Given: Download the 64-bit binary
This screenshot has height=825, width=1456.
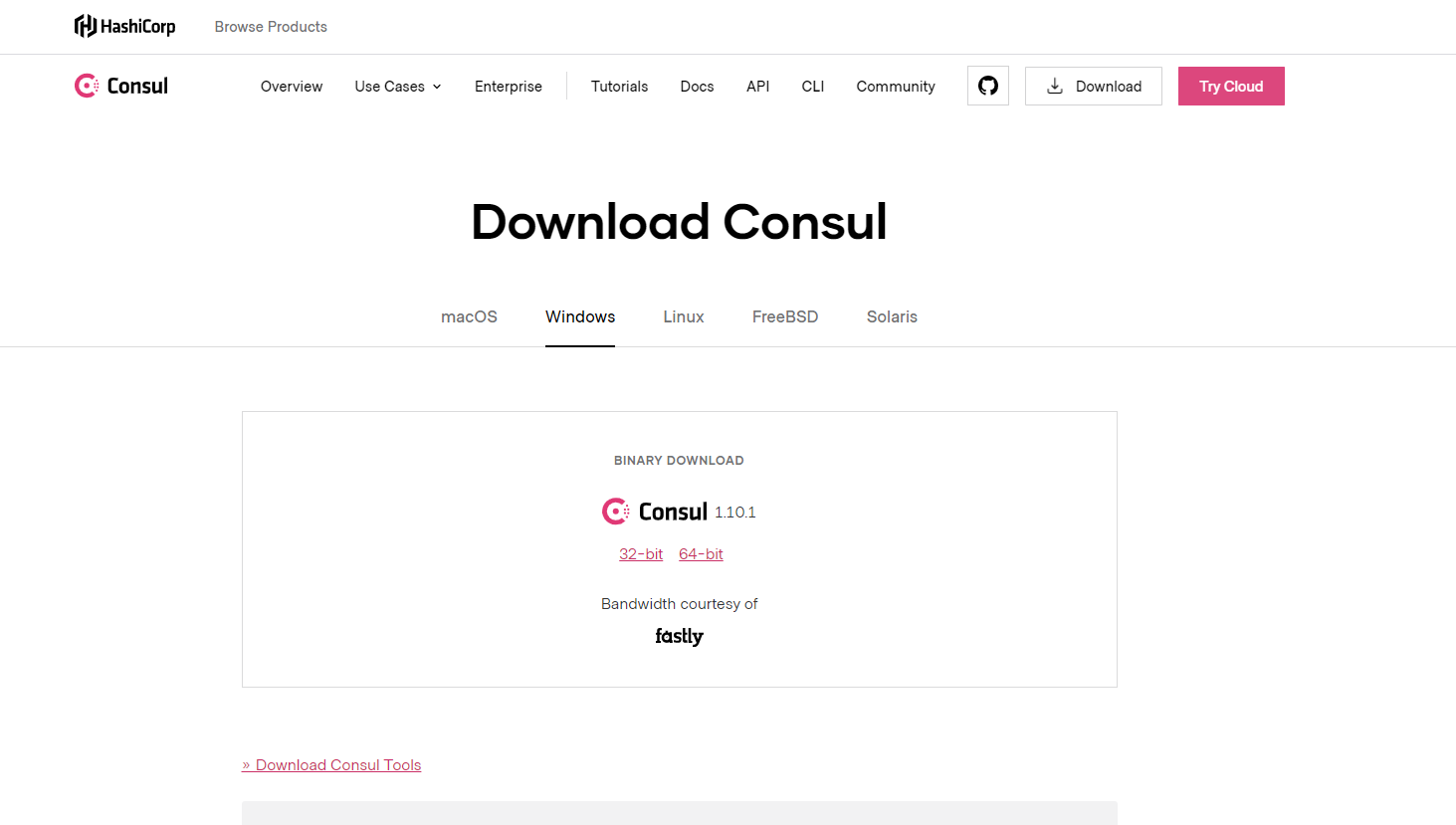Looking at the screenshot, I should pyautogui.click(x=701, y=554).
